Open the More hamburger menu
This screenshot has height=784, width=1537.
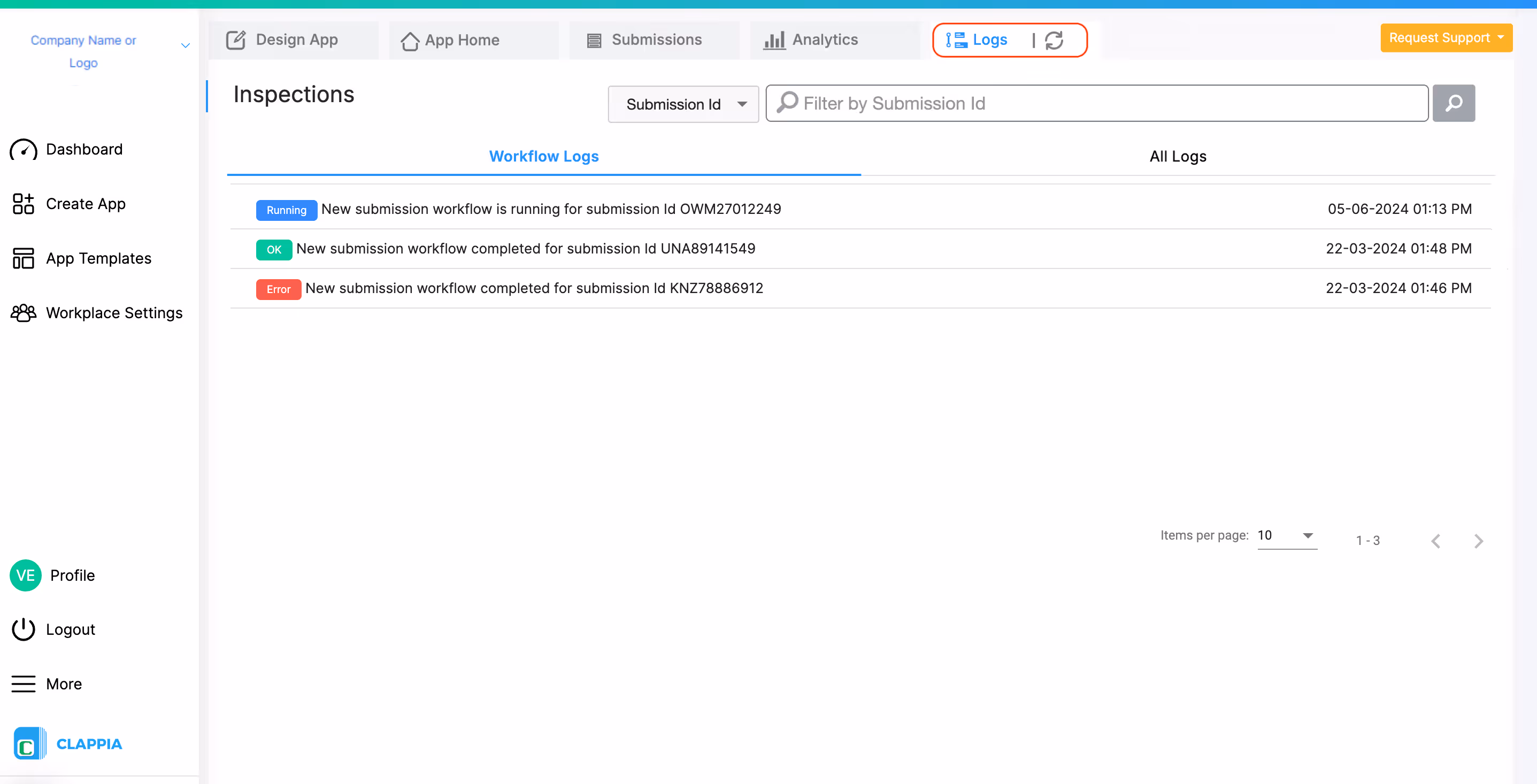click(x=24, y=683)
